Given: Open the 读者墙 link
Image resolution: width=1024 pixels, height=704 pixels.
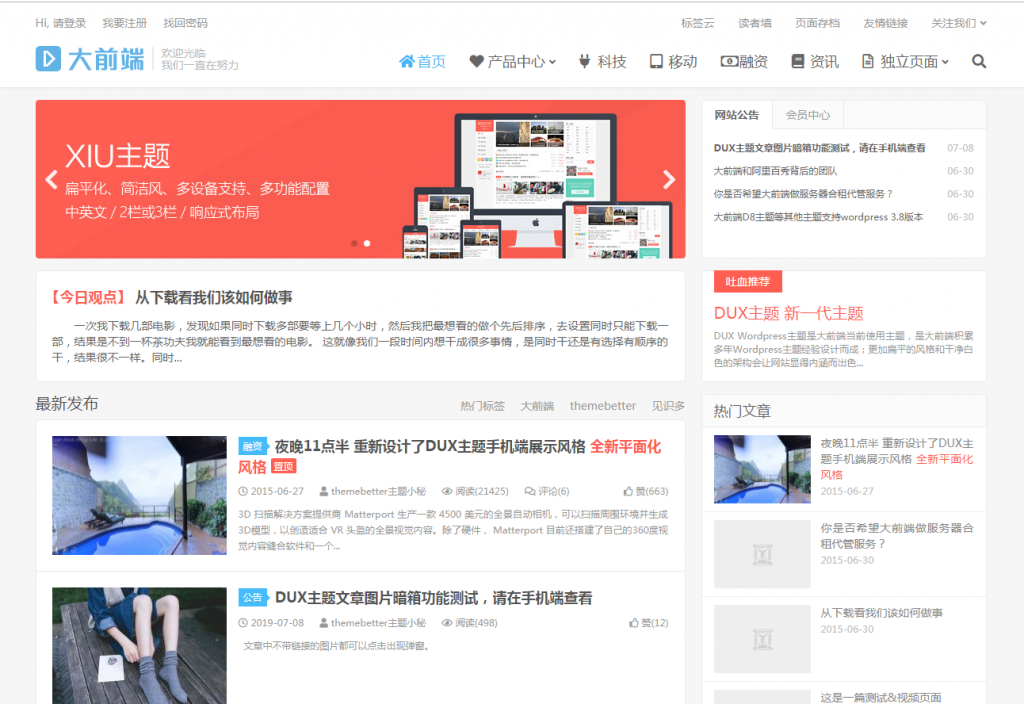Looking at the screenshot, I should (x=755, y=23).
